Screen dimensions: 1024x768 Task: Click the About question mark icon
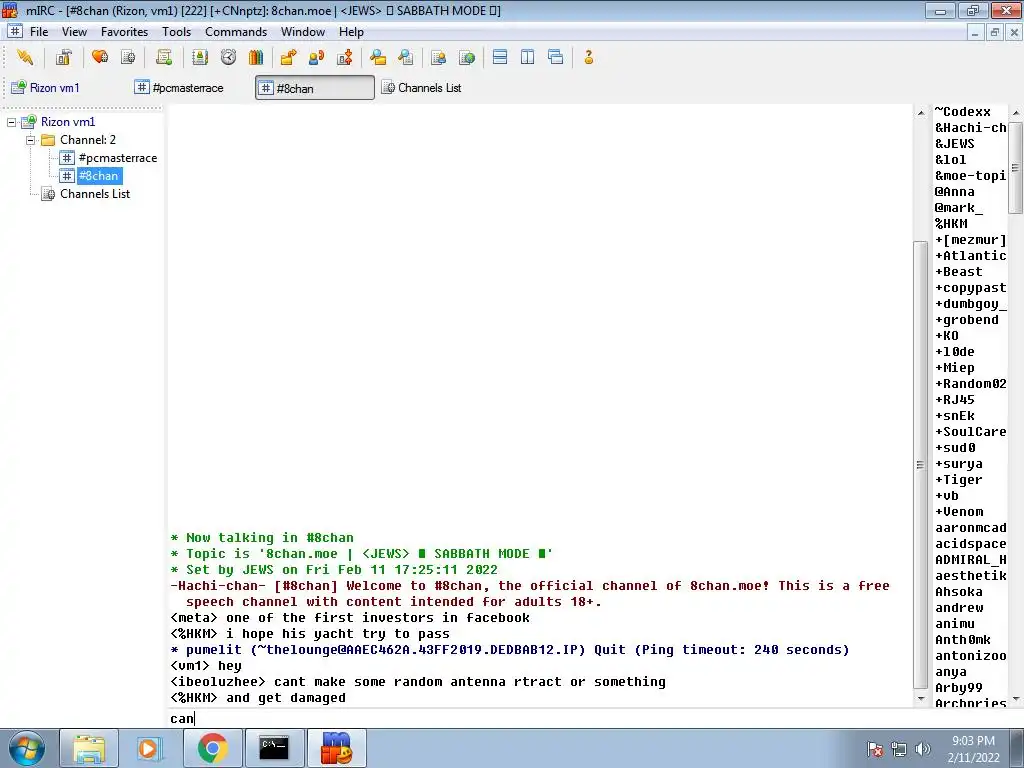[588, 57]
